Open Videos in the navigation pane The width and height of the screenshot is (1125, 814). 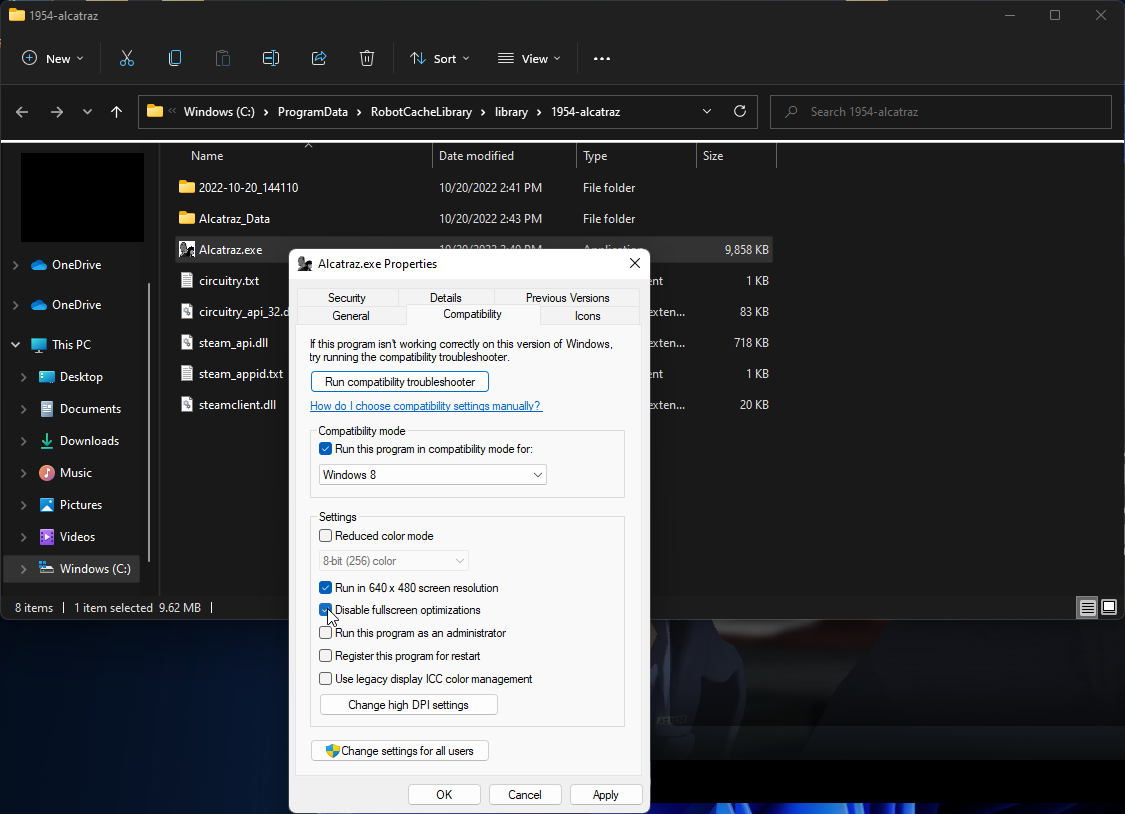pyautogui.click(x=77, y=536)
